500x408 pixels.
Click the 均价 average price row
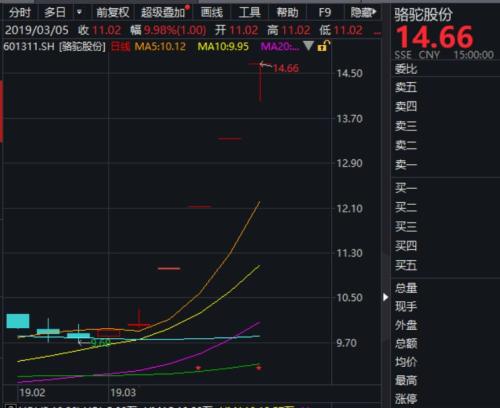point(406,362)
